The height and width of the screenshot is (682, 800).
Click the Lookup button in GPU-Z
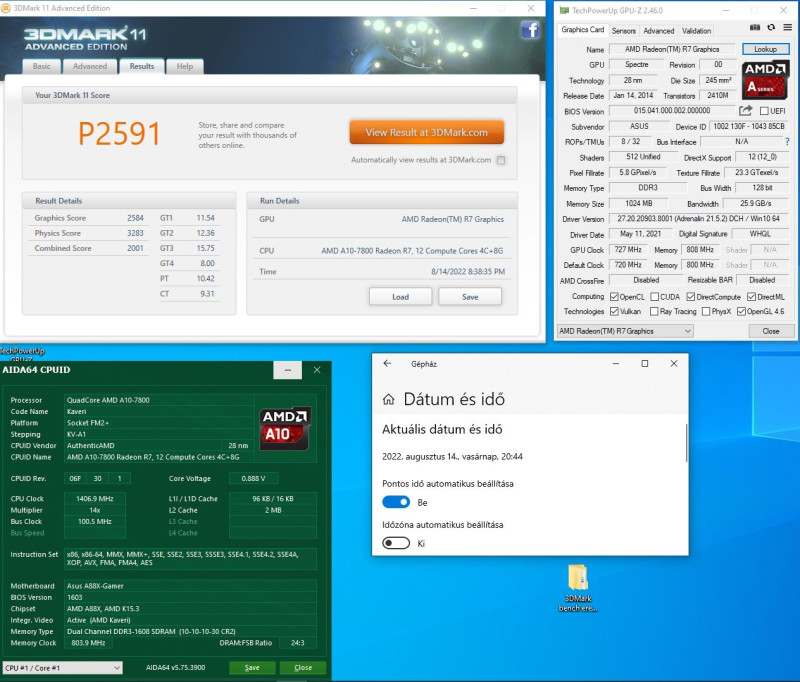(x=765, y=49)
